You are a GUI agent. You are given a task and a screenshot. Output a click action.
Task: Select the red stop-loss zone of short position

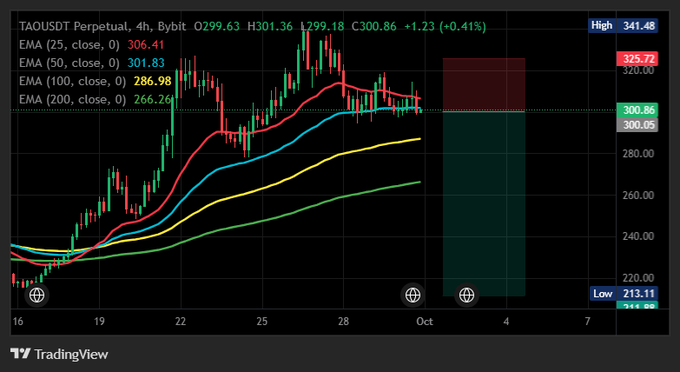[x=484, y=85]
